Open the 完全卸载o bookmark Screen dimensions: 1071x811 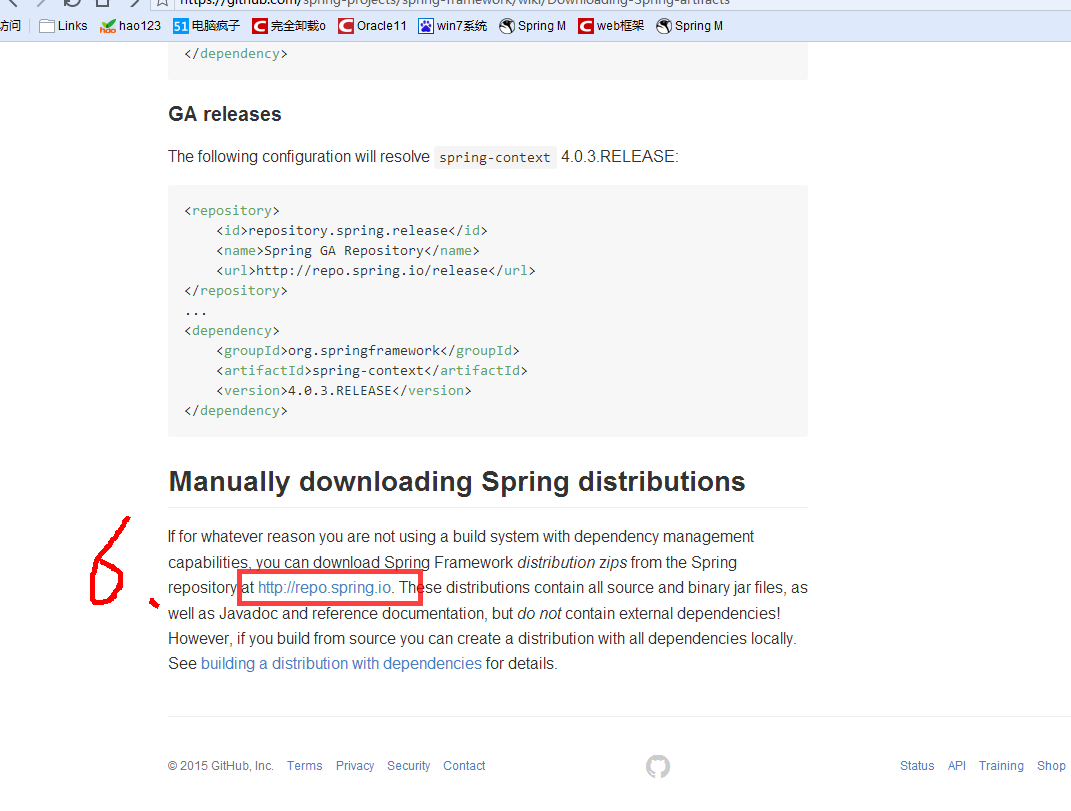(x=289, y=26)
